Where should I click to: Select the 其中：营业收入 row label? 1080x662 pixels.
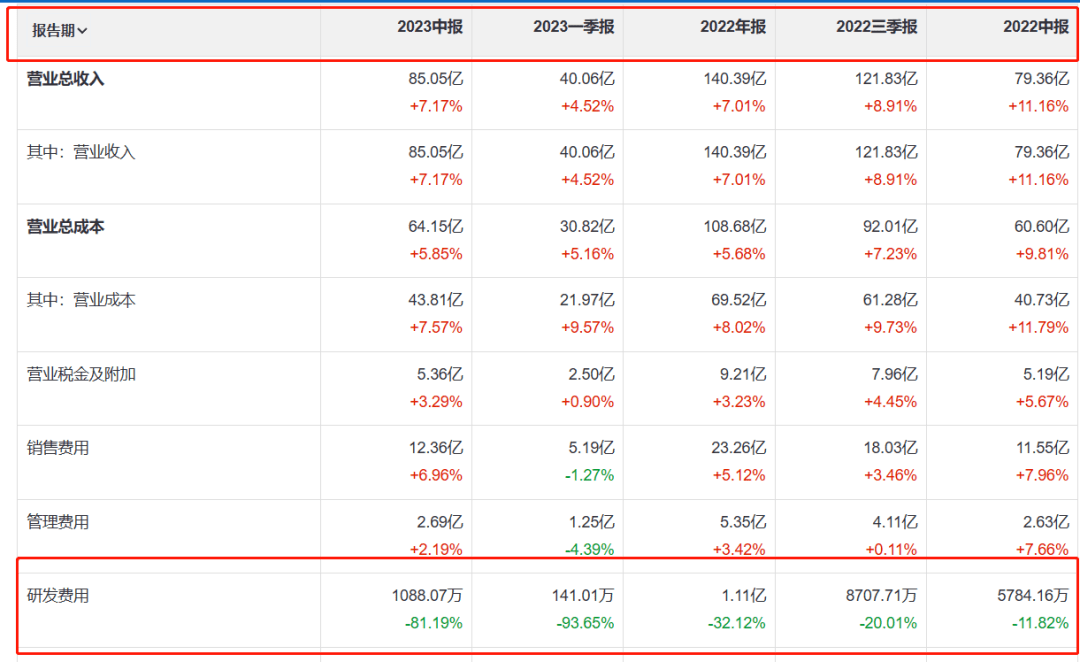(80, 153)
